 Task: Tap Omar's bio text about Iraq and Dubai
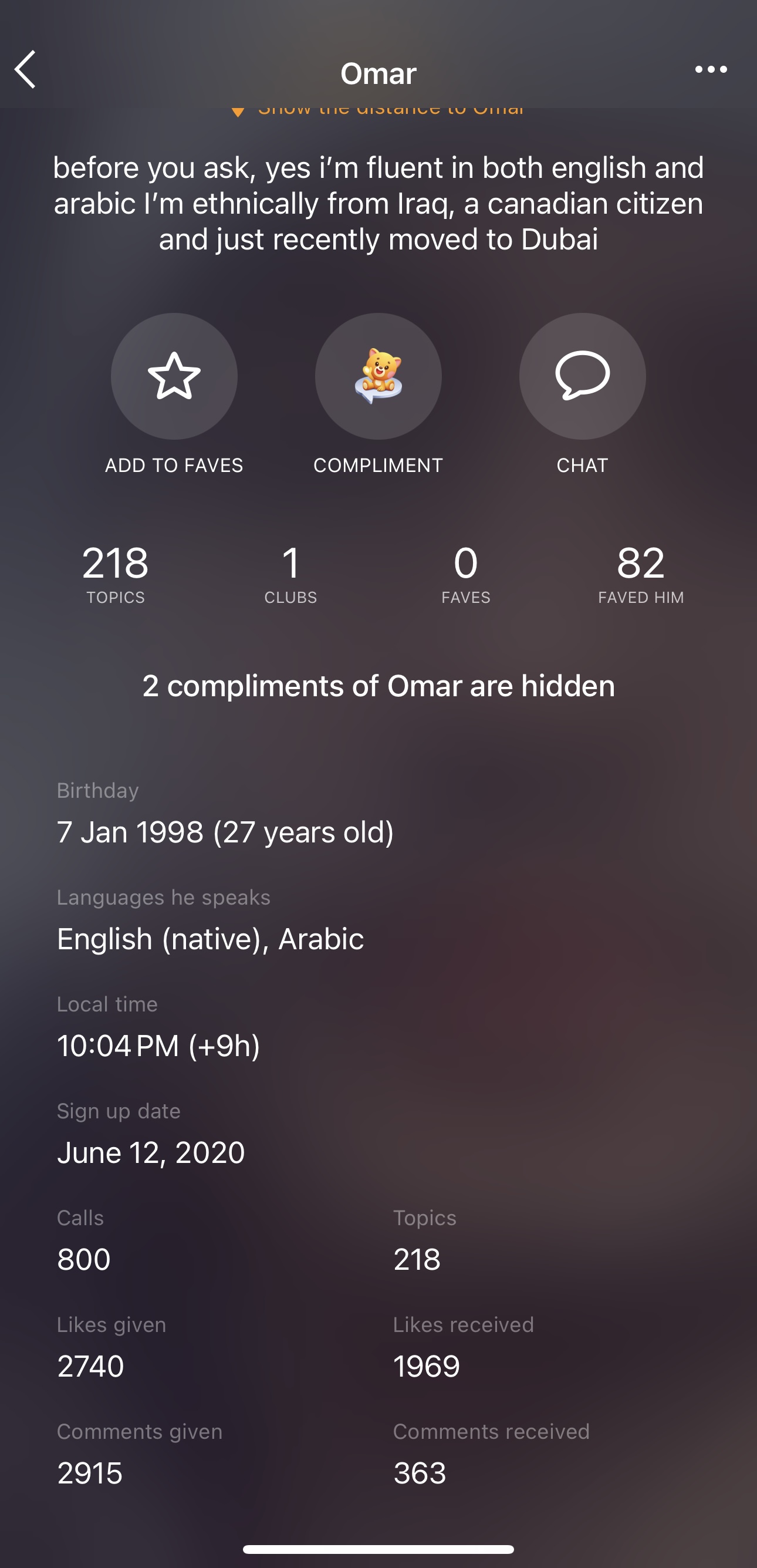click(378, 203)
